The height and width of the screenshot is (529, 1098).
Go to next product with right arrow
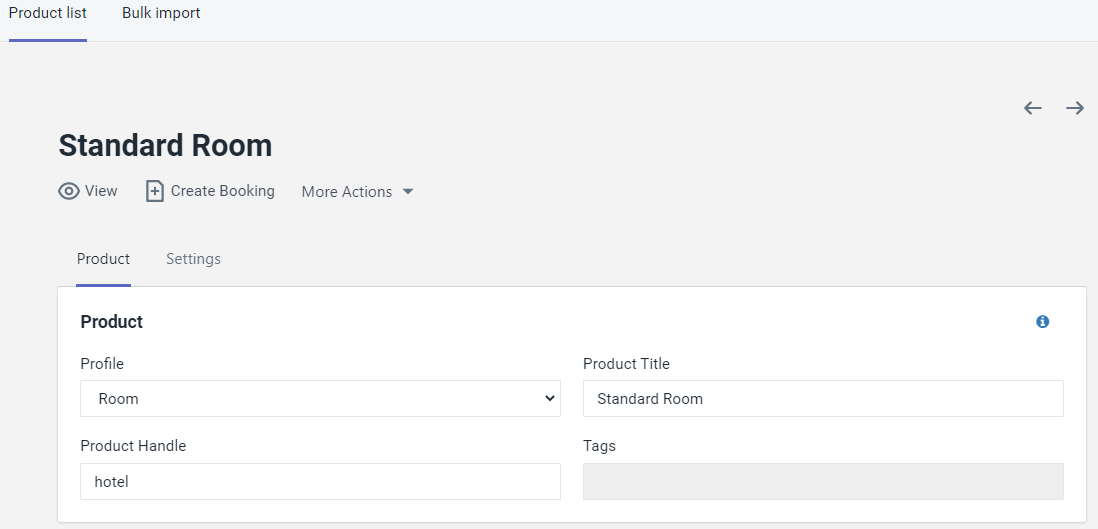pos(1075,108)
